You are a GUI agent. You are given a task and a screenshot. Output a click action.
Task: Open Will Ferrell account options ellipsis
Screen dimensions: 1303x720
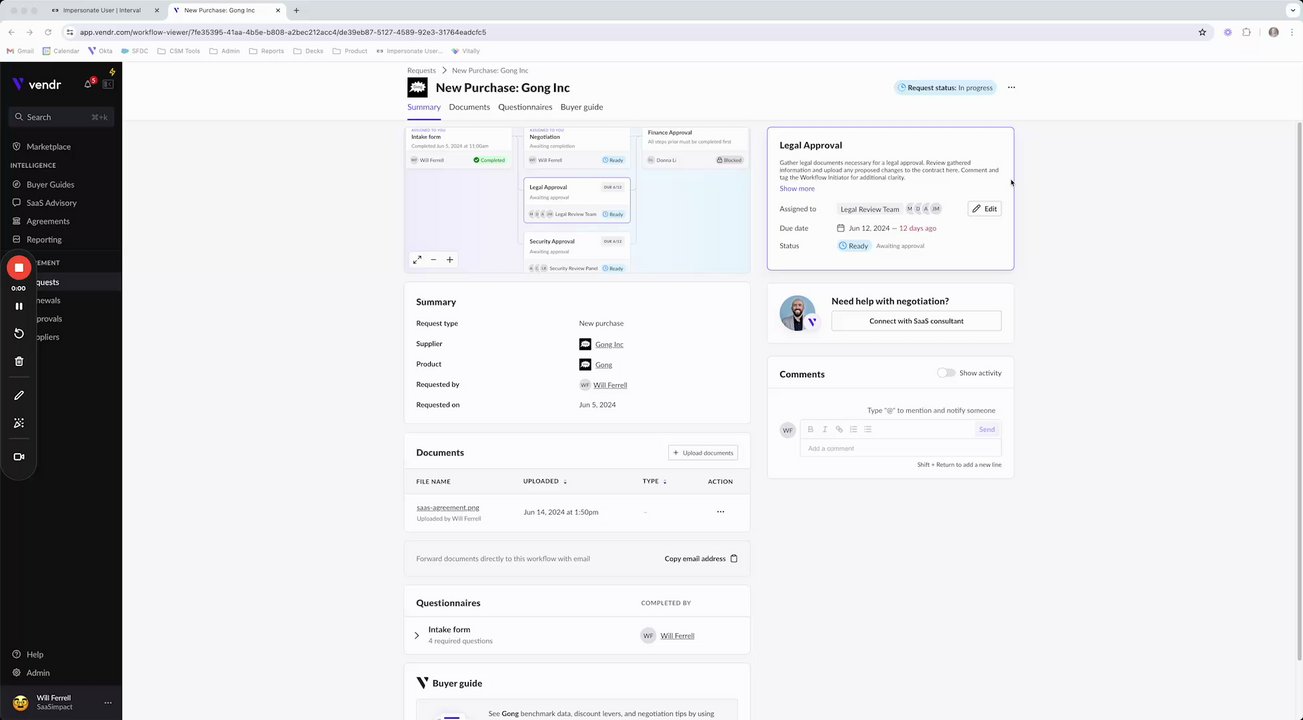(108, 702)
